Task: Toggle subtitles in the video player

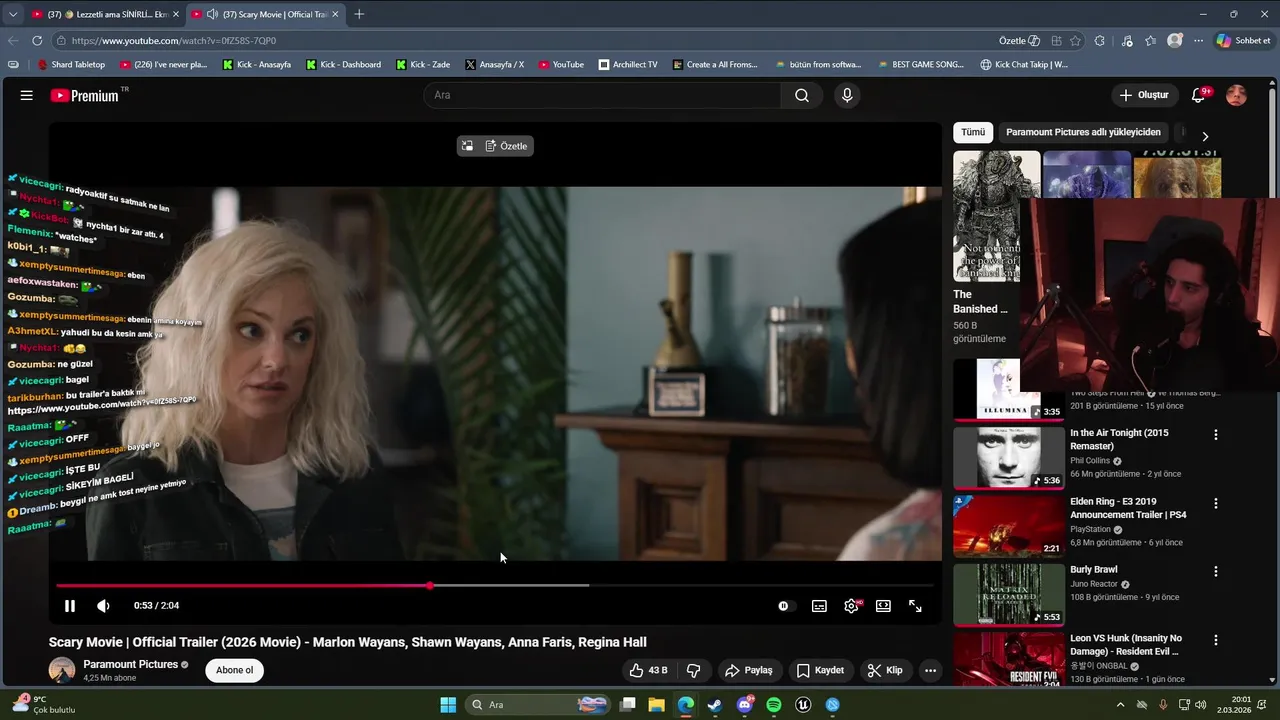Action: point(819,606)
